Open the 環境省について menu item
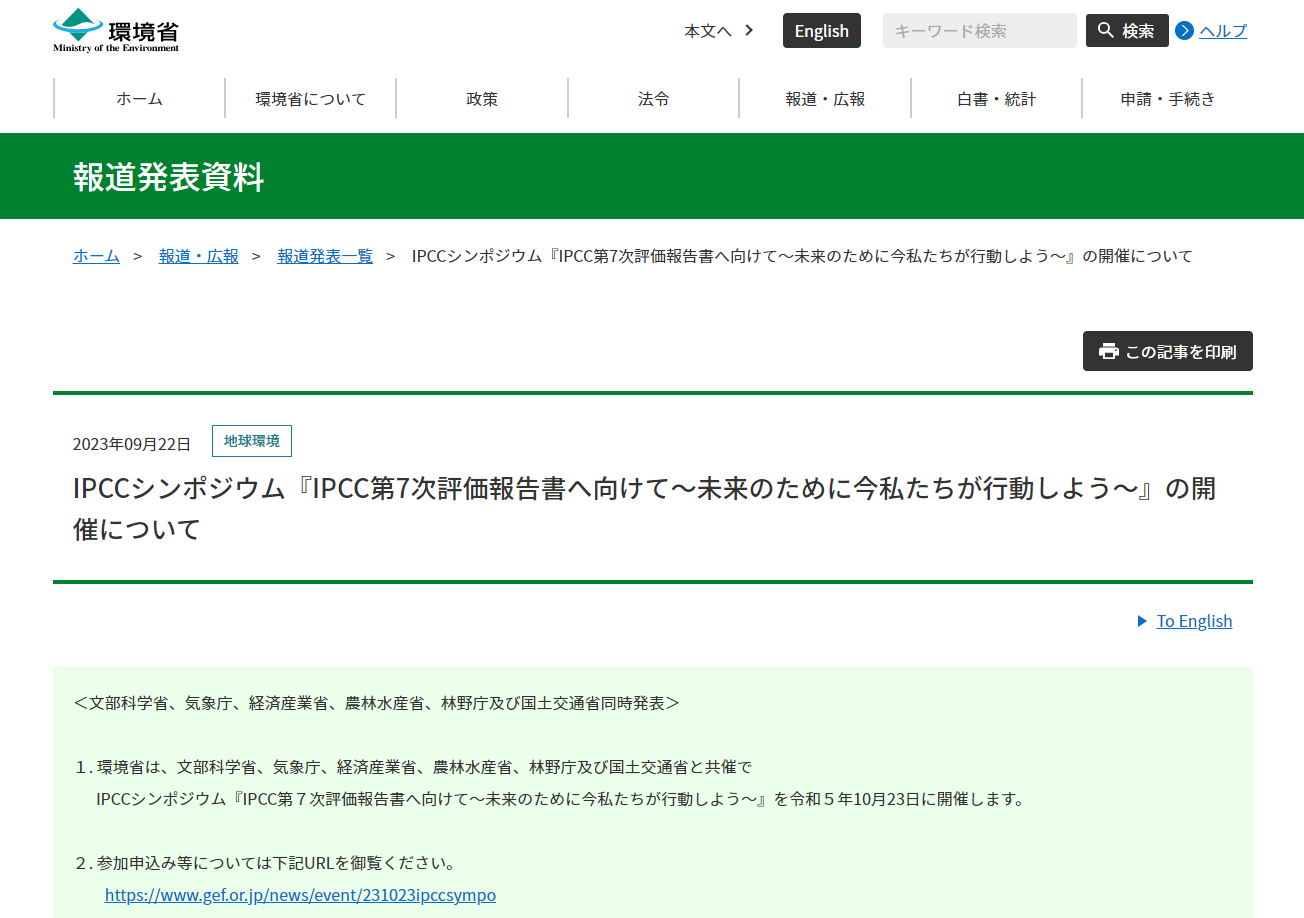 click(x=311, y=99)
